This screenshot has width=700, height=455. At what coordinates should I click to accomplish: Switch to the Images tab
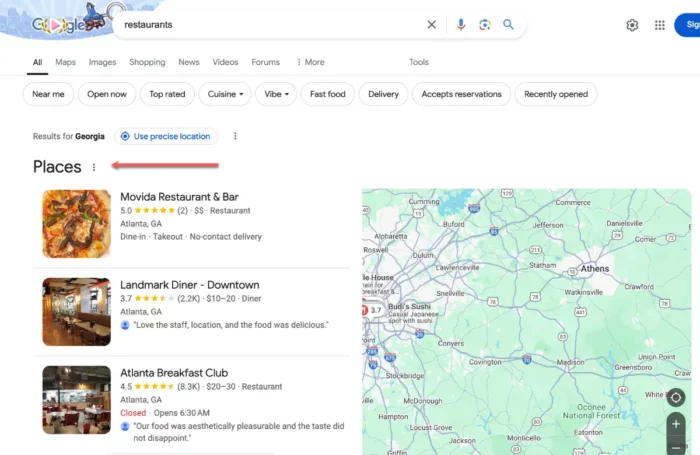point(102,62)
